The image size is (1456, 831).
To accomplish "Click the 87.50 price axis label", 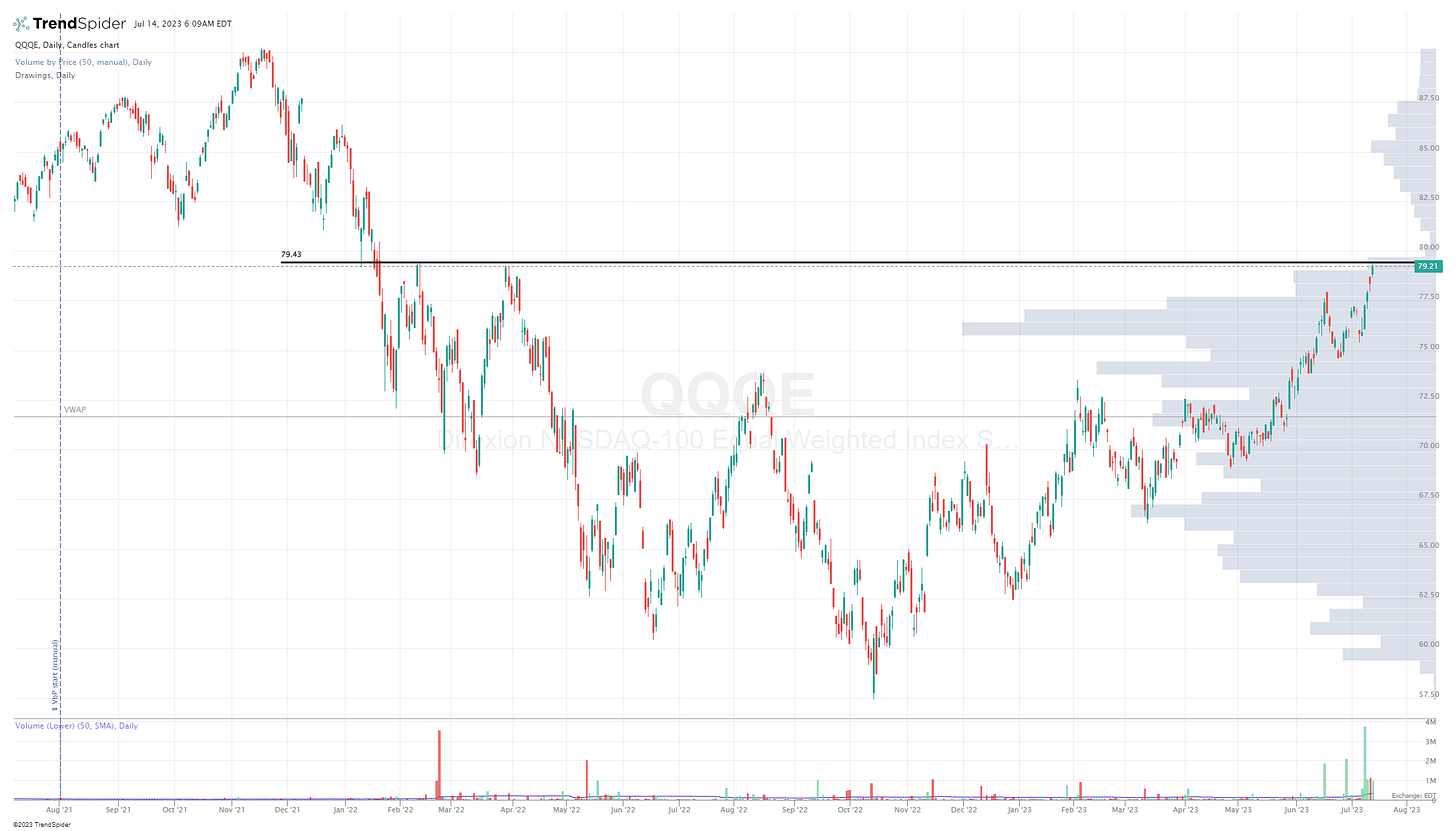I will 1428,98.
